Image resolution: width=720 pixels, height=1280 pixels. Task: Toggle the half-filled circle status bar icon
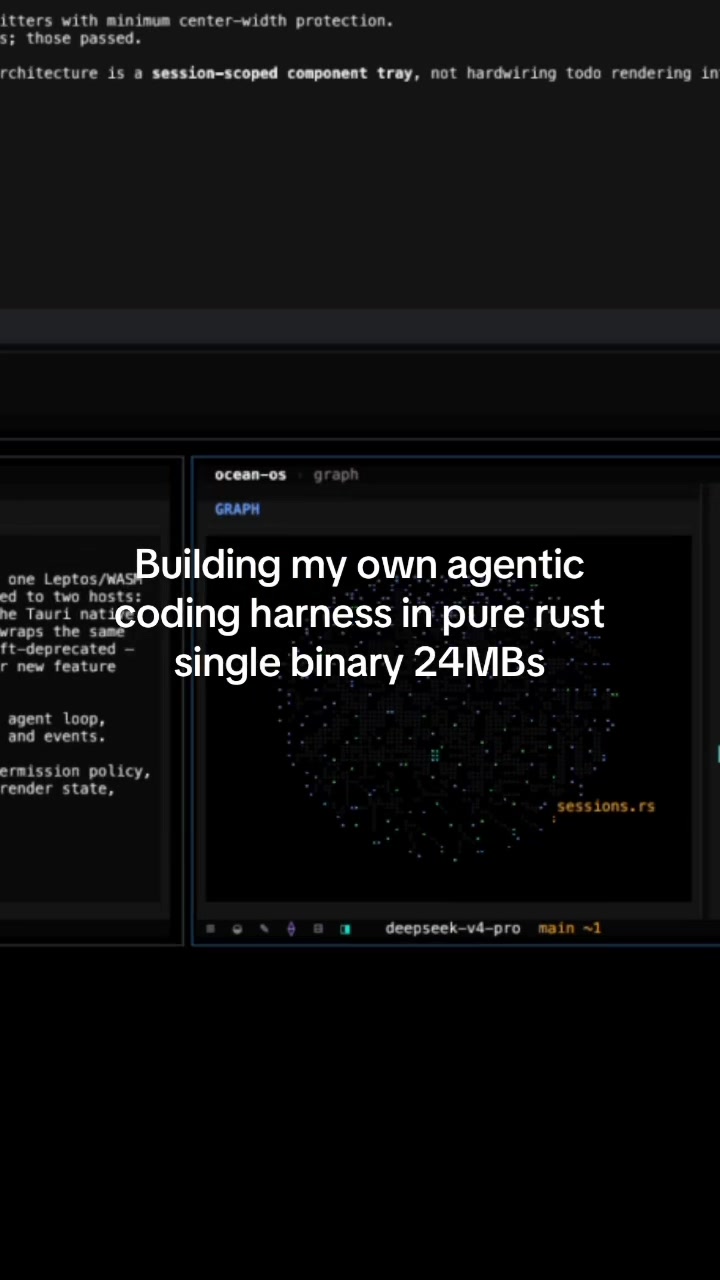[237, 928]
